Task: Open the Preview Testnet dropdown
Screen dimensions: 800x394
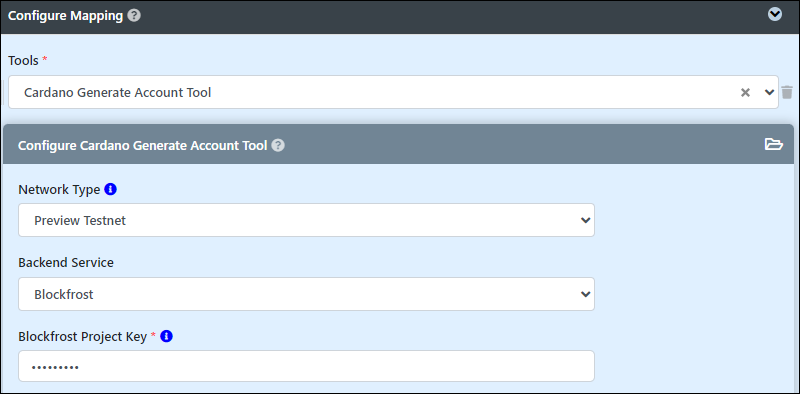Action: pos(306,220)
